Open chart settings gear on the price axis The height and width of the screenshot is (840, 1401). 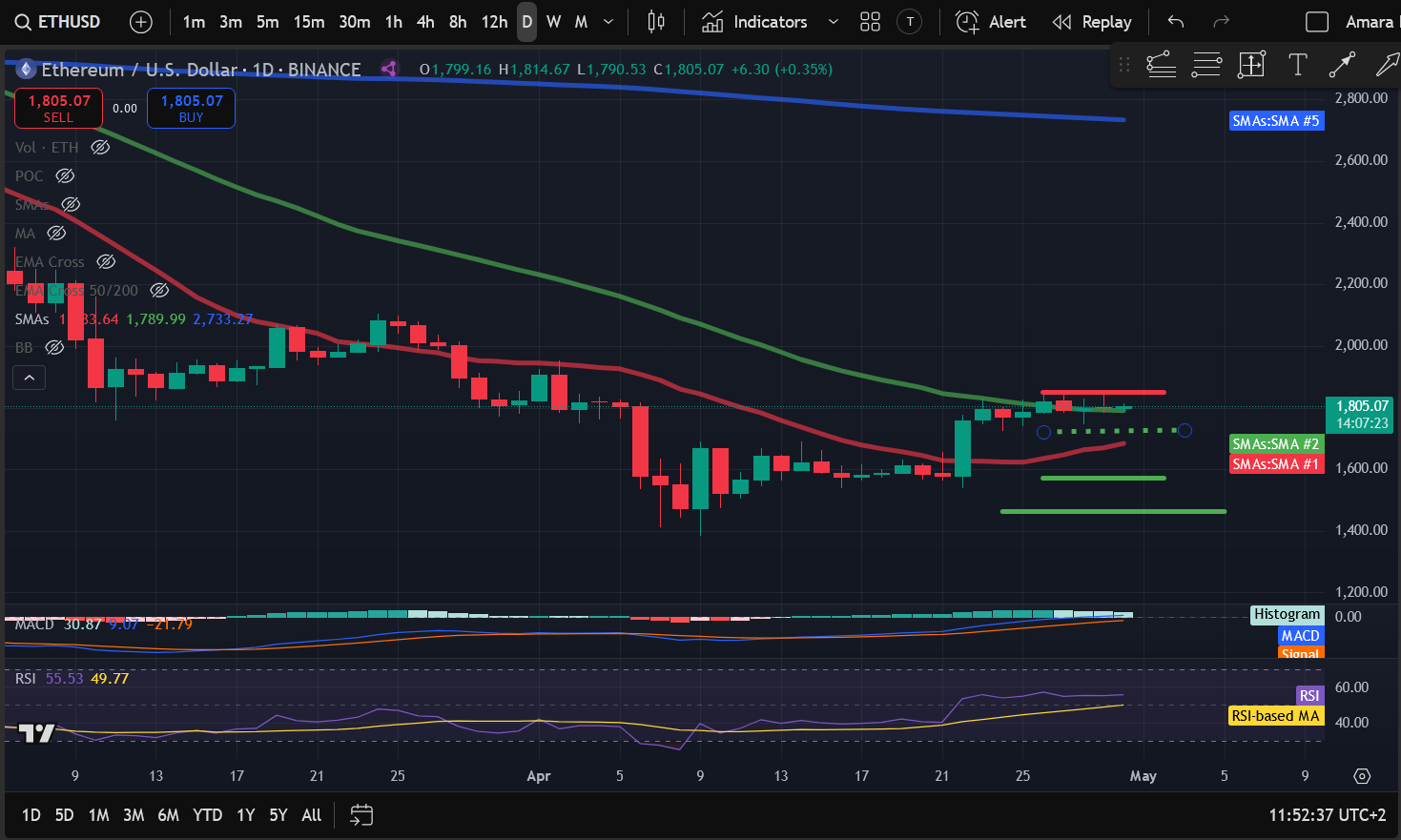point(1362,776)
